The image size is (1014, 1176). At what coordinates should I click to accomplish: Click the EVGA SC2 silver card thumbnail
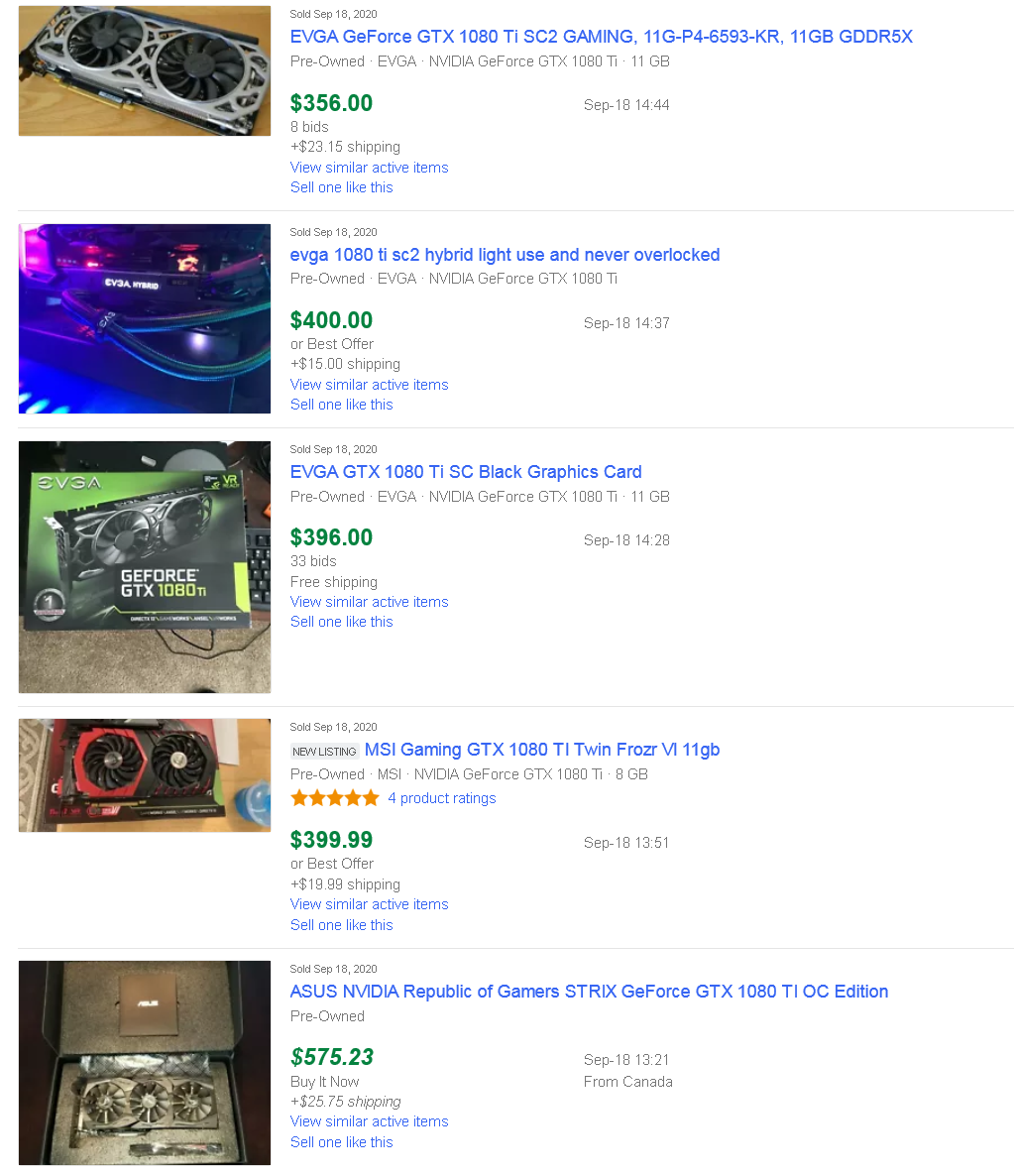click(x=145, y=71)
